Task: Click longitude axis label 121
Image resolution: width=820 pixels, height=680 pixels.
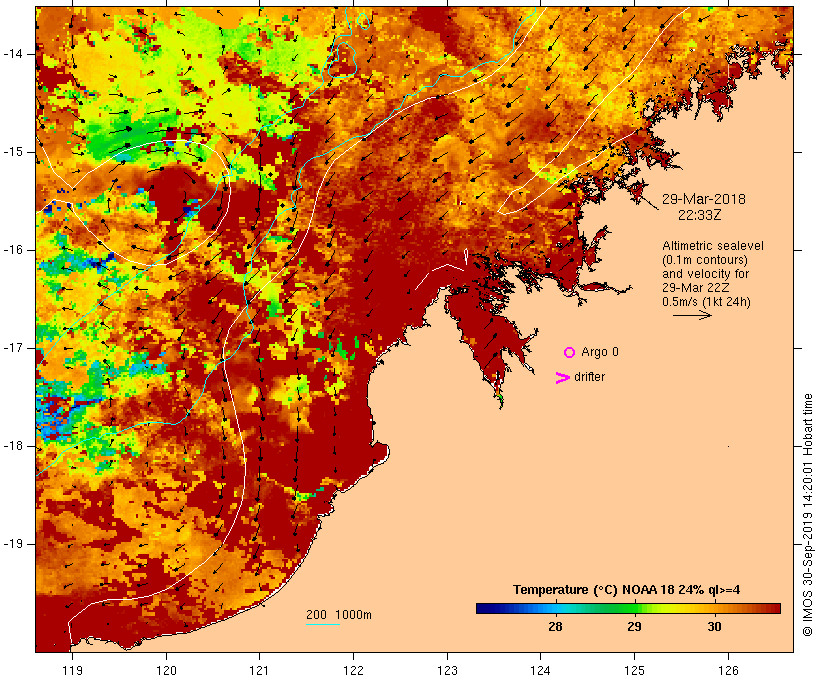Action: point(259,670)
